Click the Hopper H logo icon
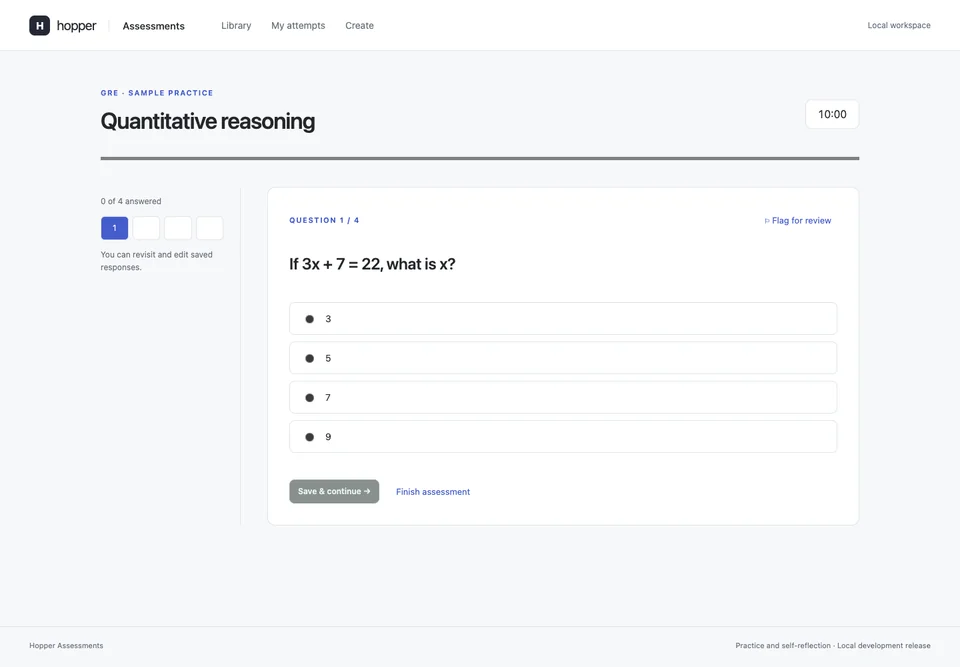960x667 pixels. (x=40, y=25)
